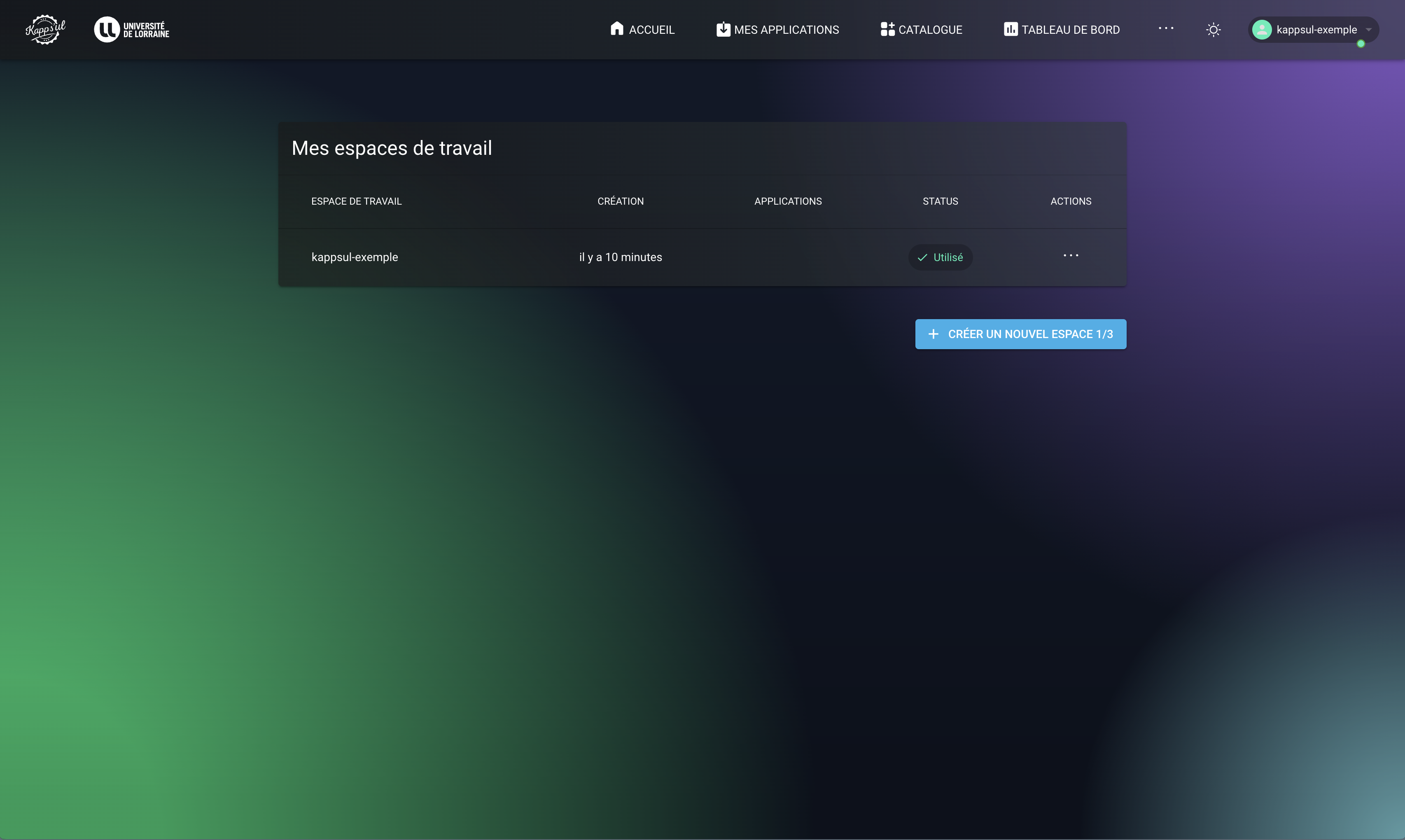Screen dimensions: 1405x840
Task: Click the Création column header
Action: coord(621,201)
